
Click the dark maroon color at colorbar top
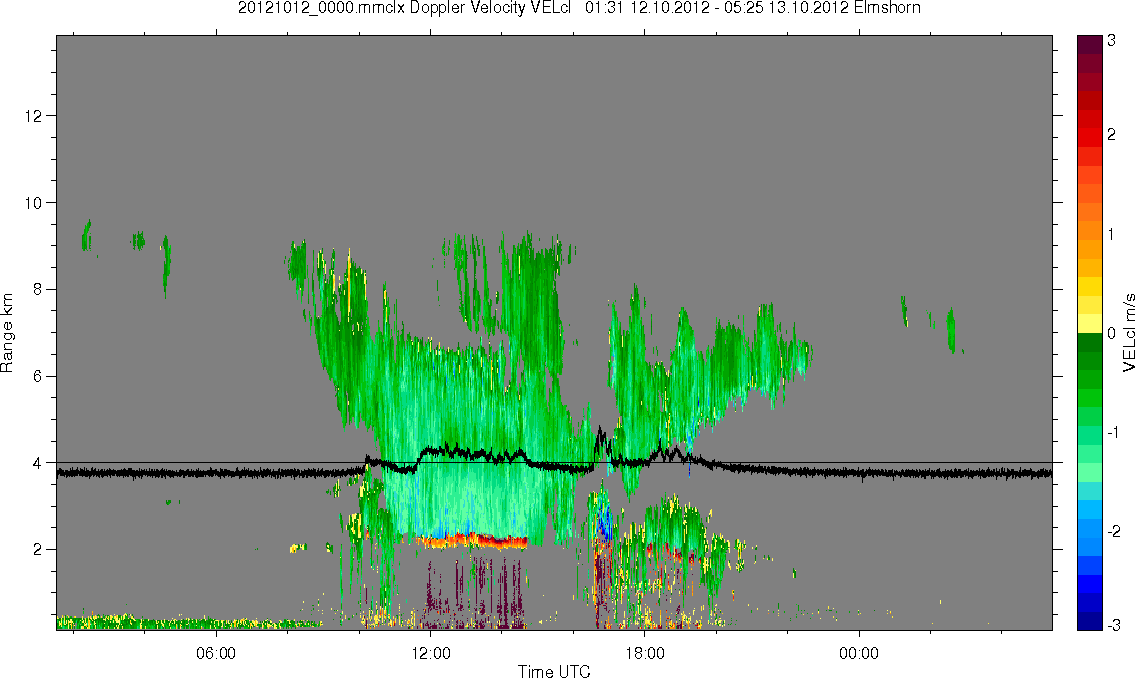(x=1089, y=44)
